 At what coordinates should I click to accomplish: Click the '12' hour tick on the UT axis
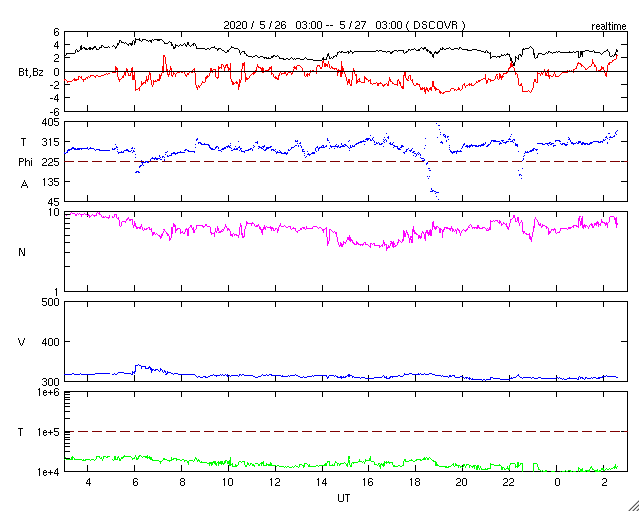(x=276, y=482)
